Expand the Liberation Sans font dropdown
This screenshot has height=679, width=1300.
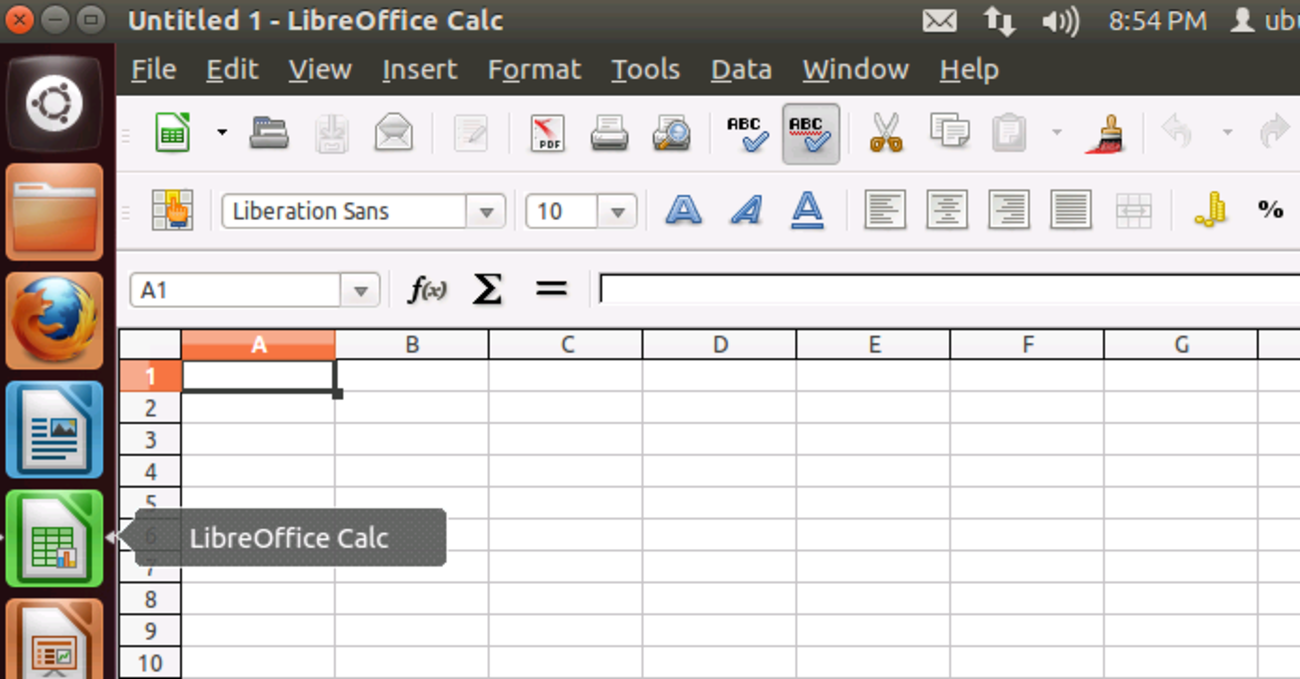[486, 212]
